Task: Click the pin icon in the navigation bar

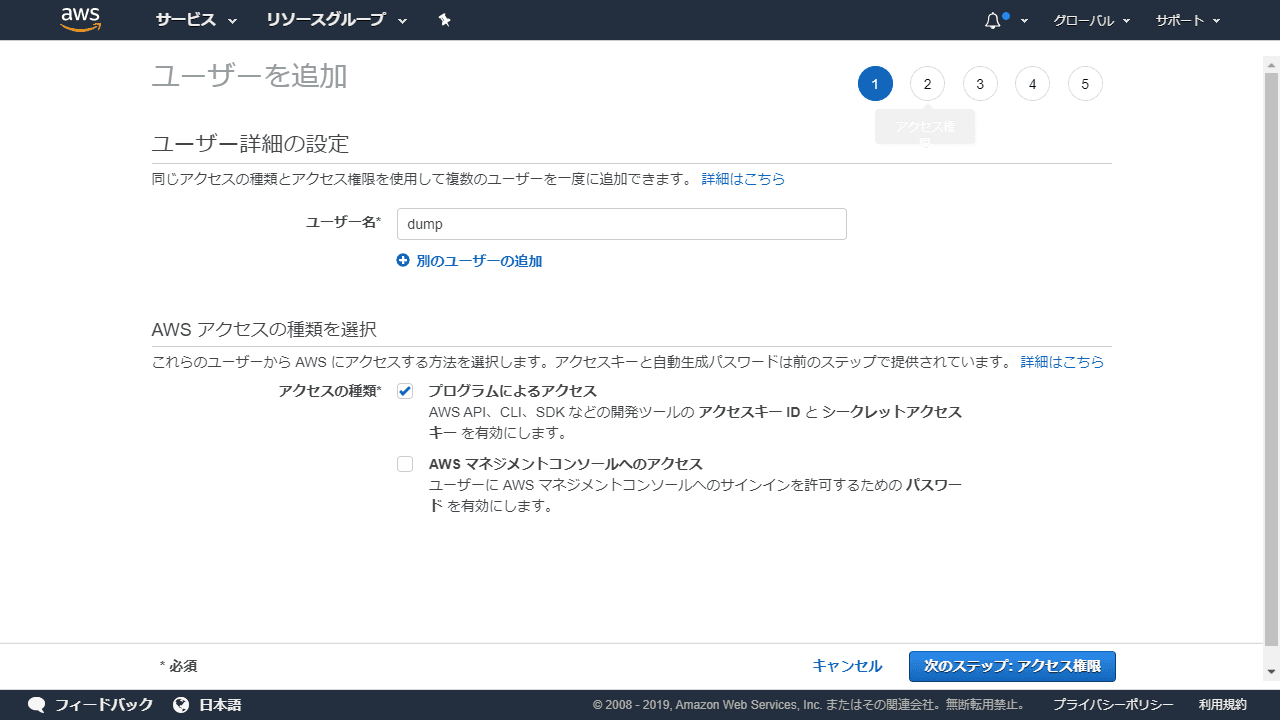Action: (444, 19)
